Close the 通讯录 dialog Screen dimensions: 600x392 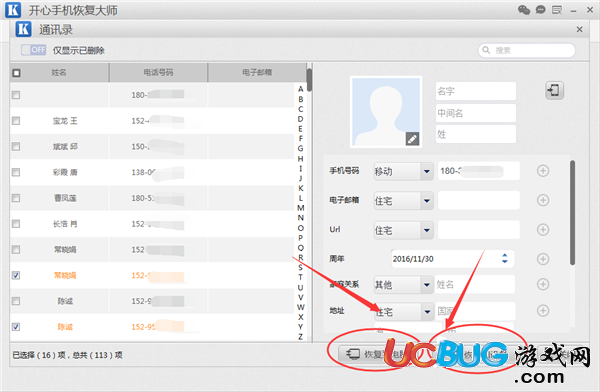tap(579, 29)
